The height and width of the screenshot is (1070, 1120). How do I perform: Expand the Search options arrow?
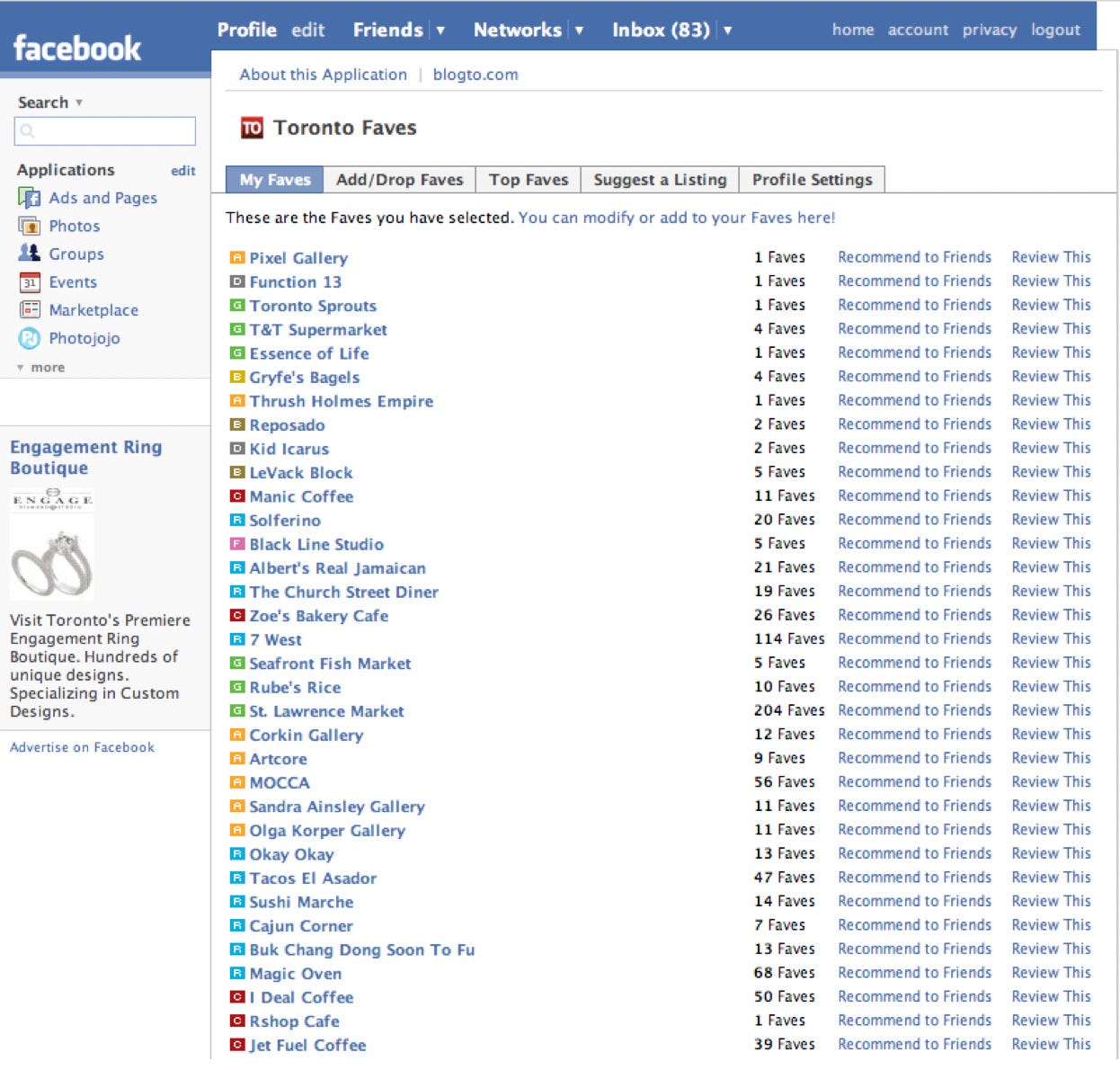[x=79, y=103]
